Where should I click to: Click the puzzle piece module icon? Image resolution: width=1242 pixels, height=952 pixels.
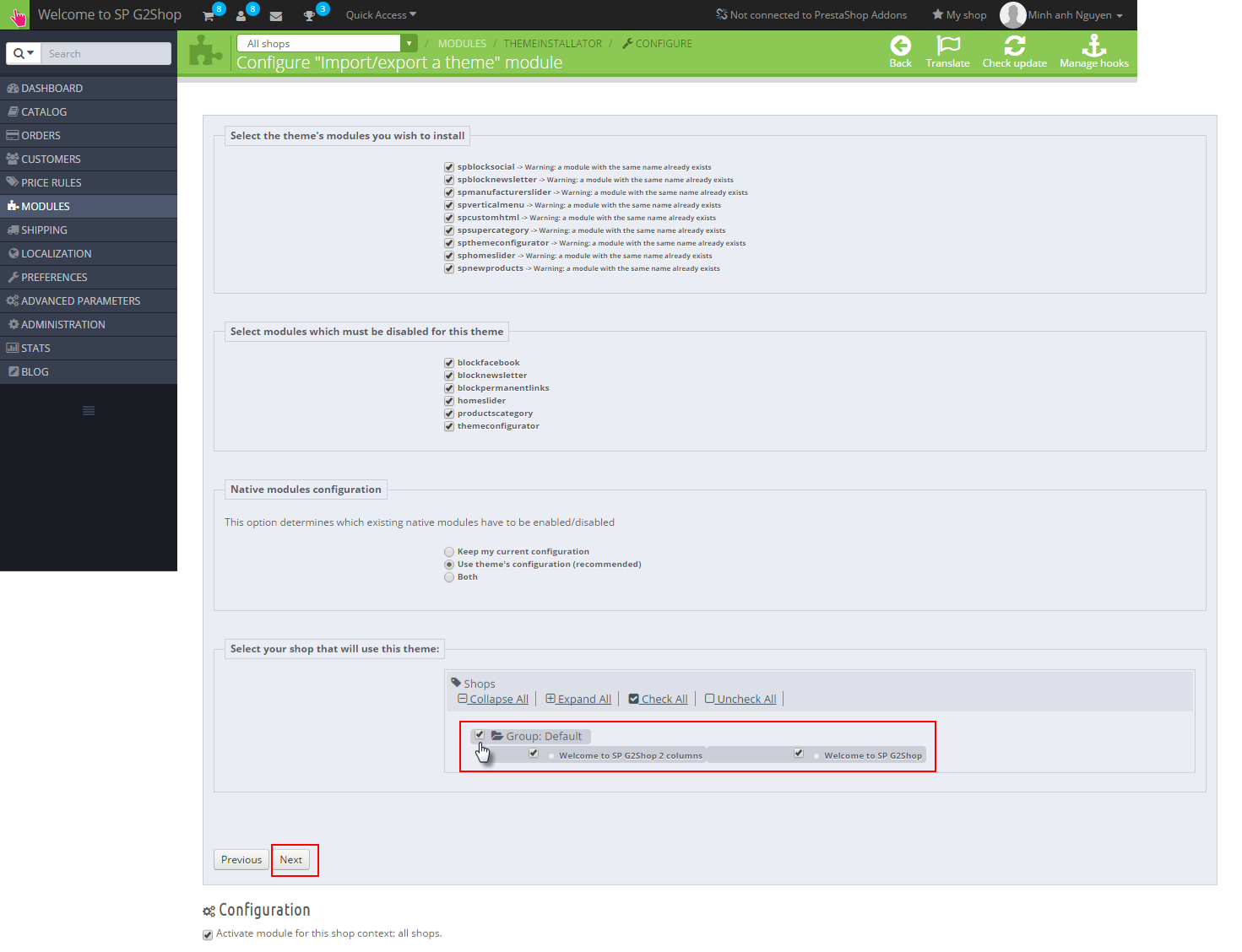[x=205, y=51]
